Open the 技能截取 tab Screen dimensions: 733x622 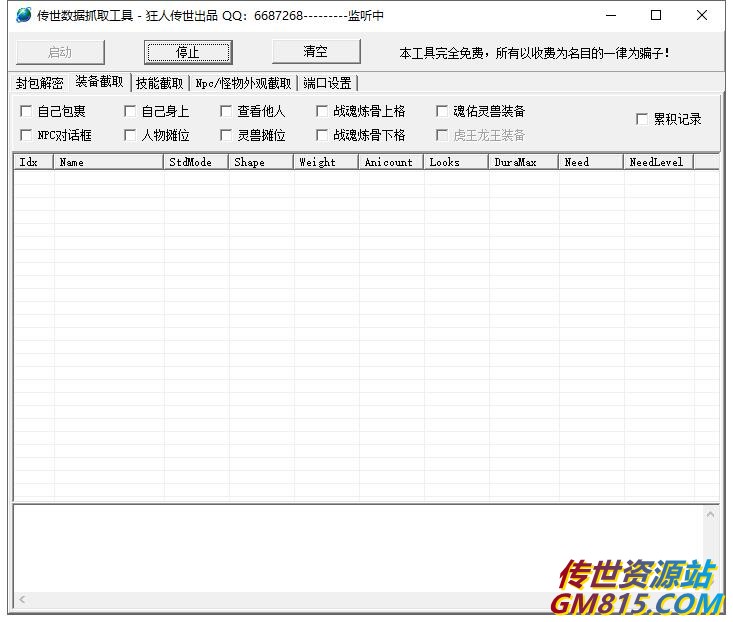159,83
